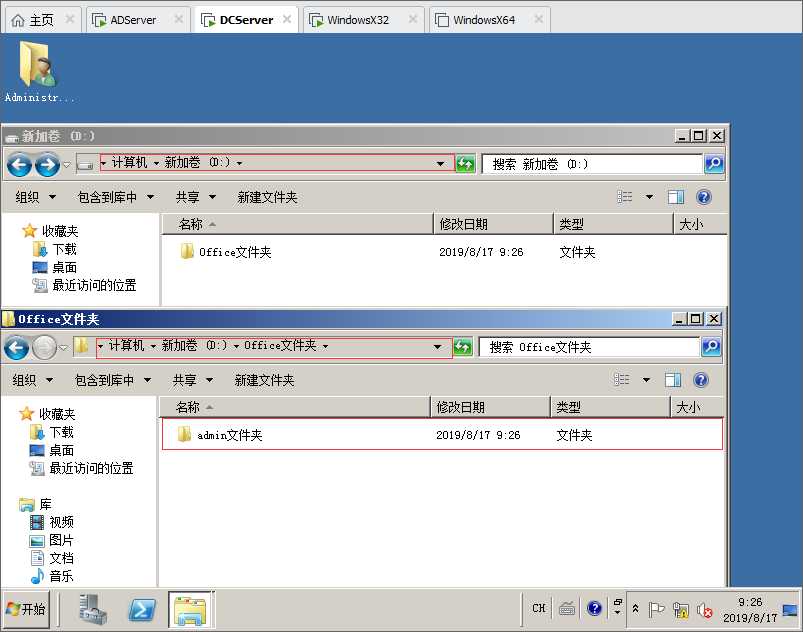Click muted volume tray icon
The width and height of the screenshot is (803, 632).
(704, 609)
